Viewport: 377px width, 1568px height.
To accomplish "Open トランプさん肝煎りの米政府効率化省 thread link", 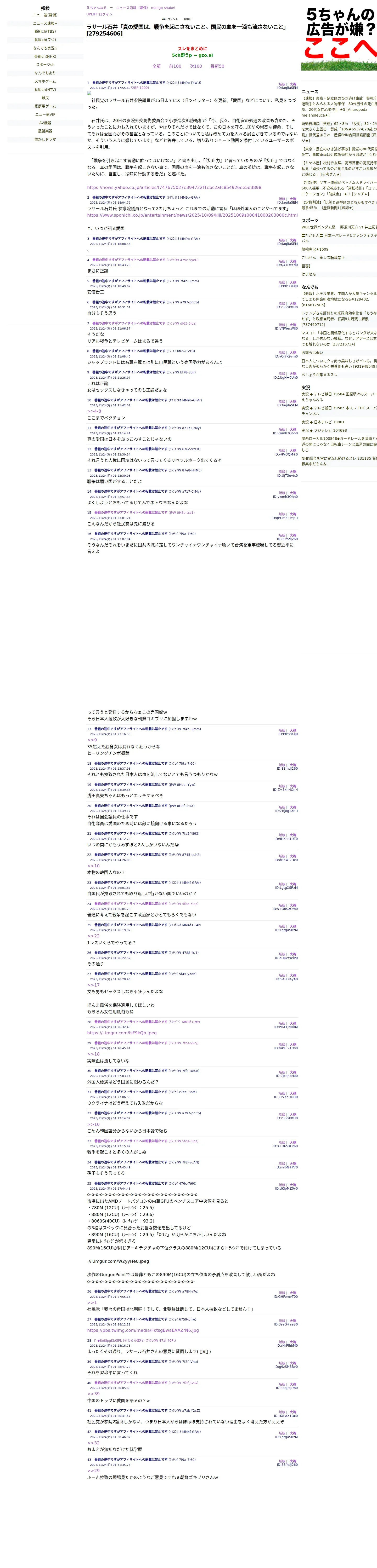I will (x=339, y=319).
